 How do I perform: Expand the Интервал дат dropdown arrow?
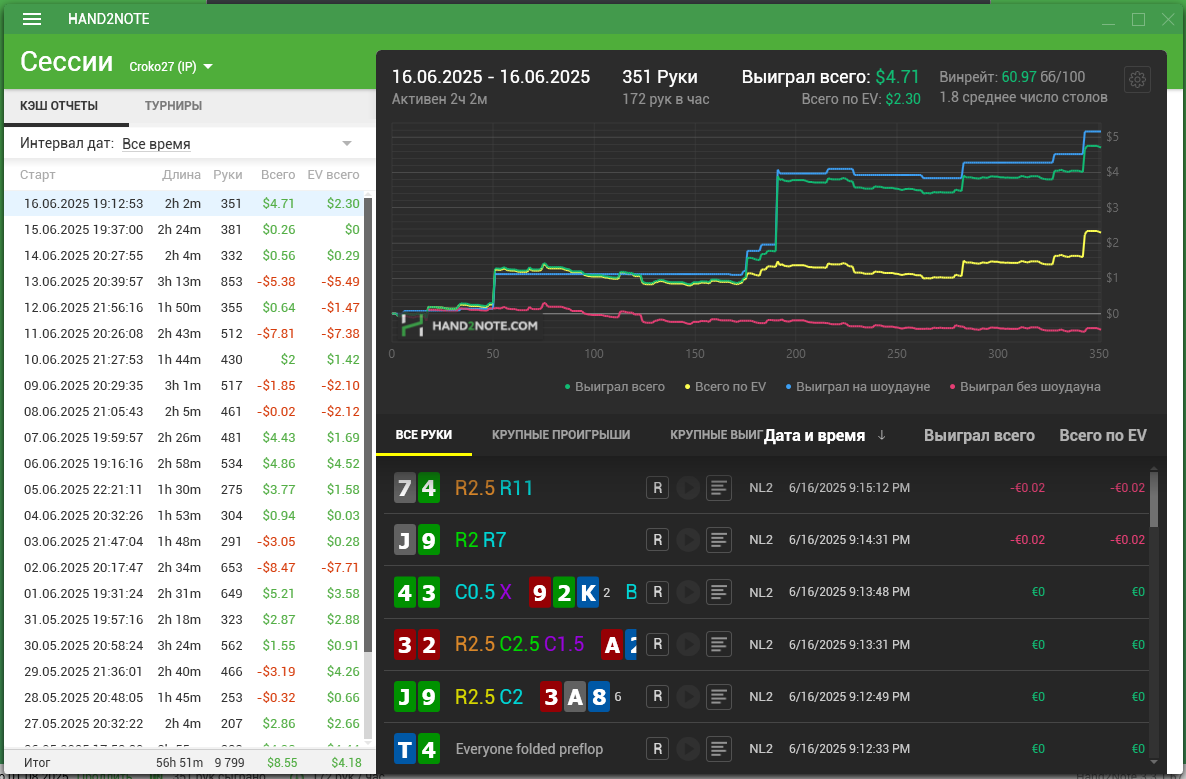[347, 144]
